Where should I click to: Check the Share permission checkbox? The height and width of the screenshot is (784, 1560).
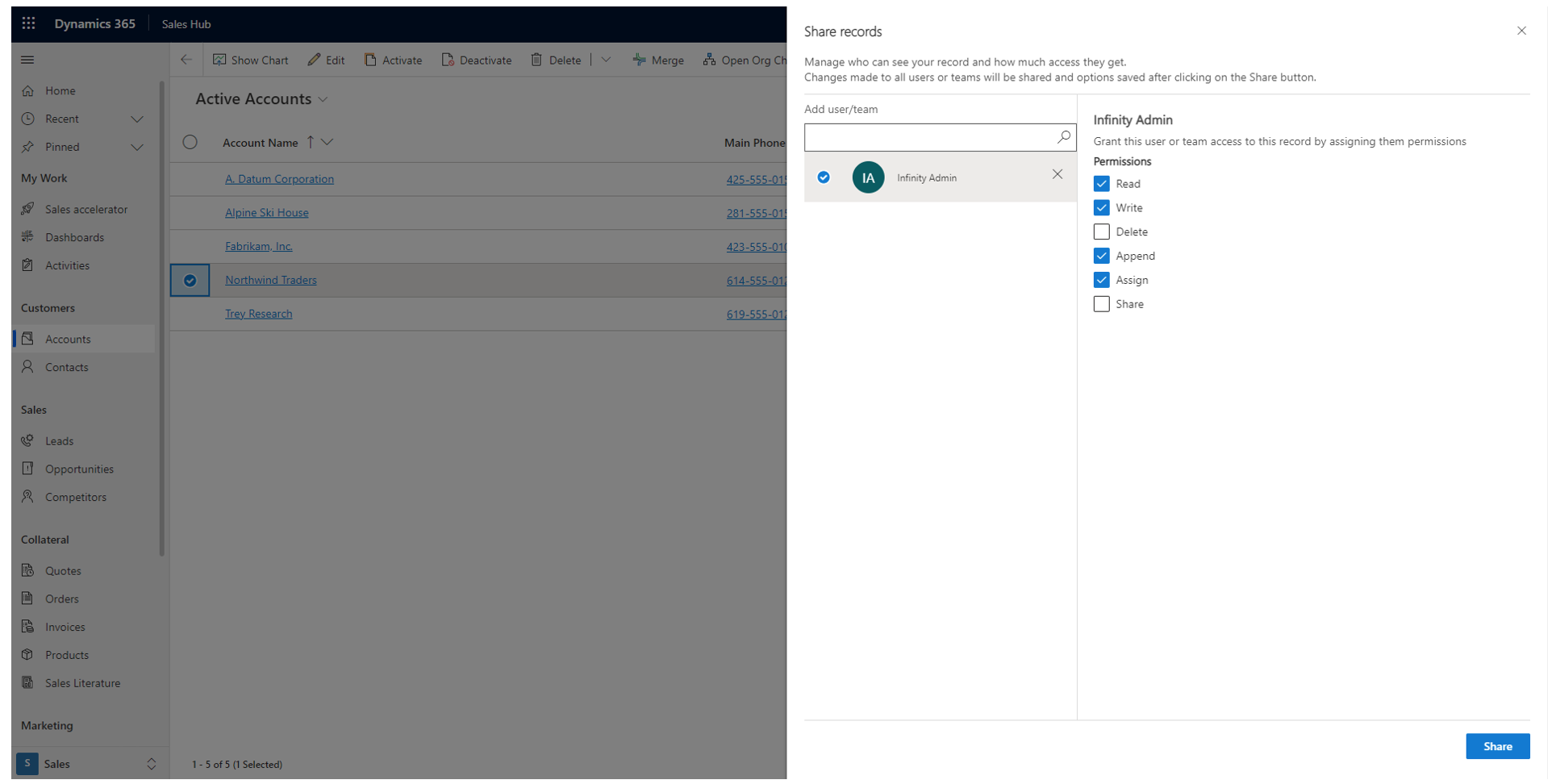click(1101, 304)
